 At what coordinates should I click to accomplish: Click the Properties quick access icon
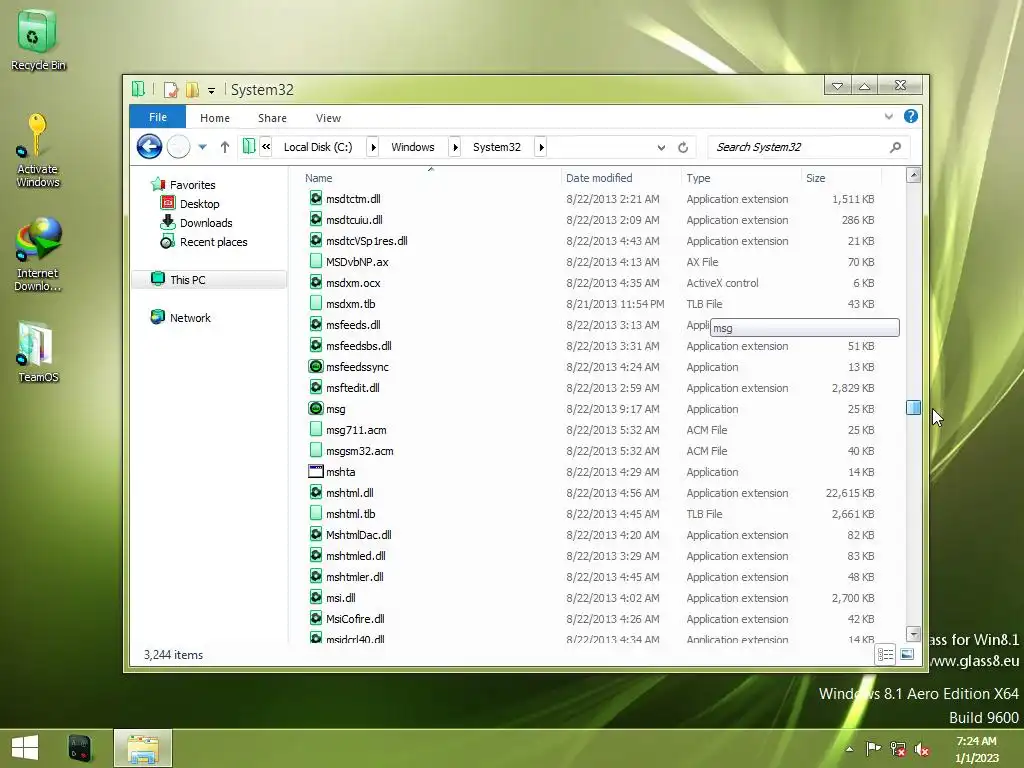click(x=170, y=89)
